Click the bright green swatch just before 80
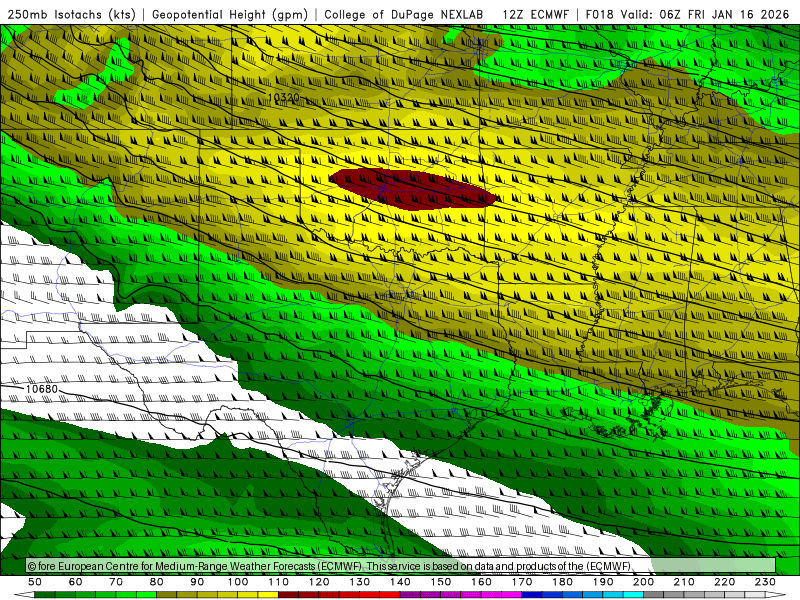800x600 pixels. (x=146, y=595)
